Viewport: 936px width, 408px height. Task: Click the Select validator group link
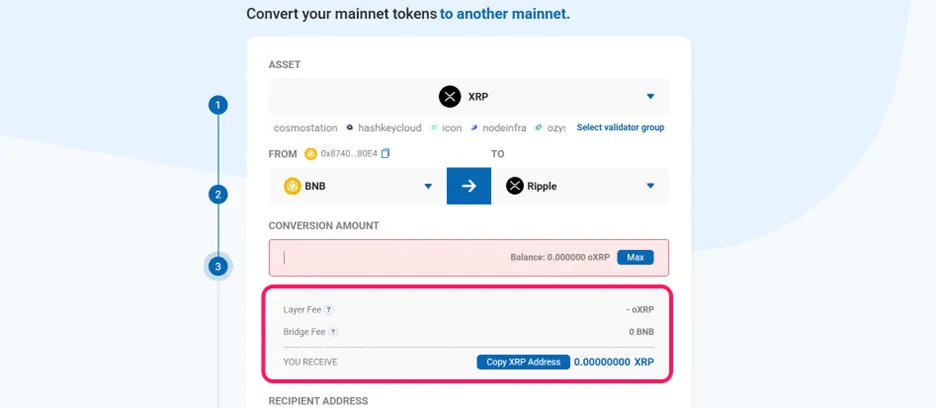point(620,127)
